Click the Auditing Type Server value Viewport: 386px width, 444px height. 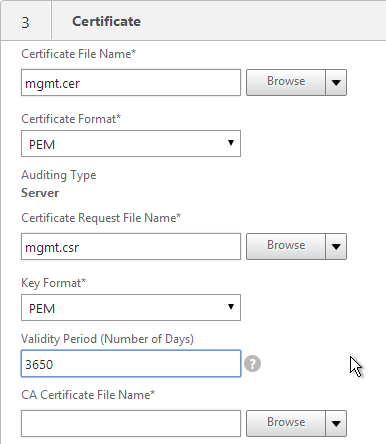(40, 193)
